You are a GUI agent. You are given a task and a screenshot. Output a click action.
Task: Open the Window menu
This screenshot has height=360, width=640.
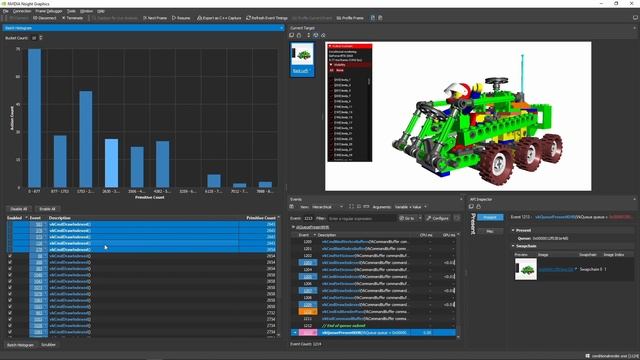coord(86,11)
